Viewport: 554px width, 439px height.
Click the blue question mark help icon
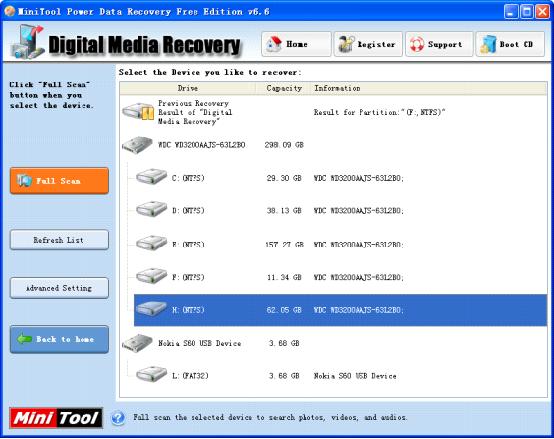point(118,418)
